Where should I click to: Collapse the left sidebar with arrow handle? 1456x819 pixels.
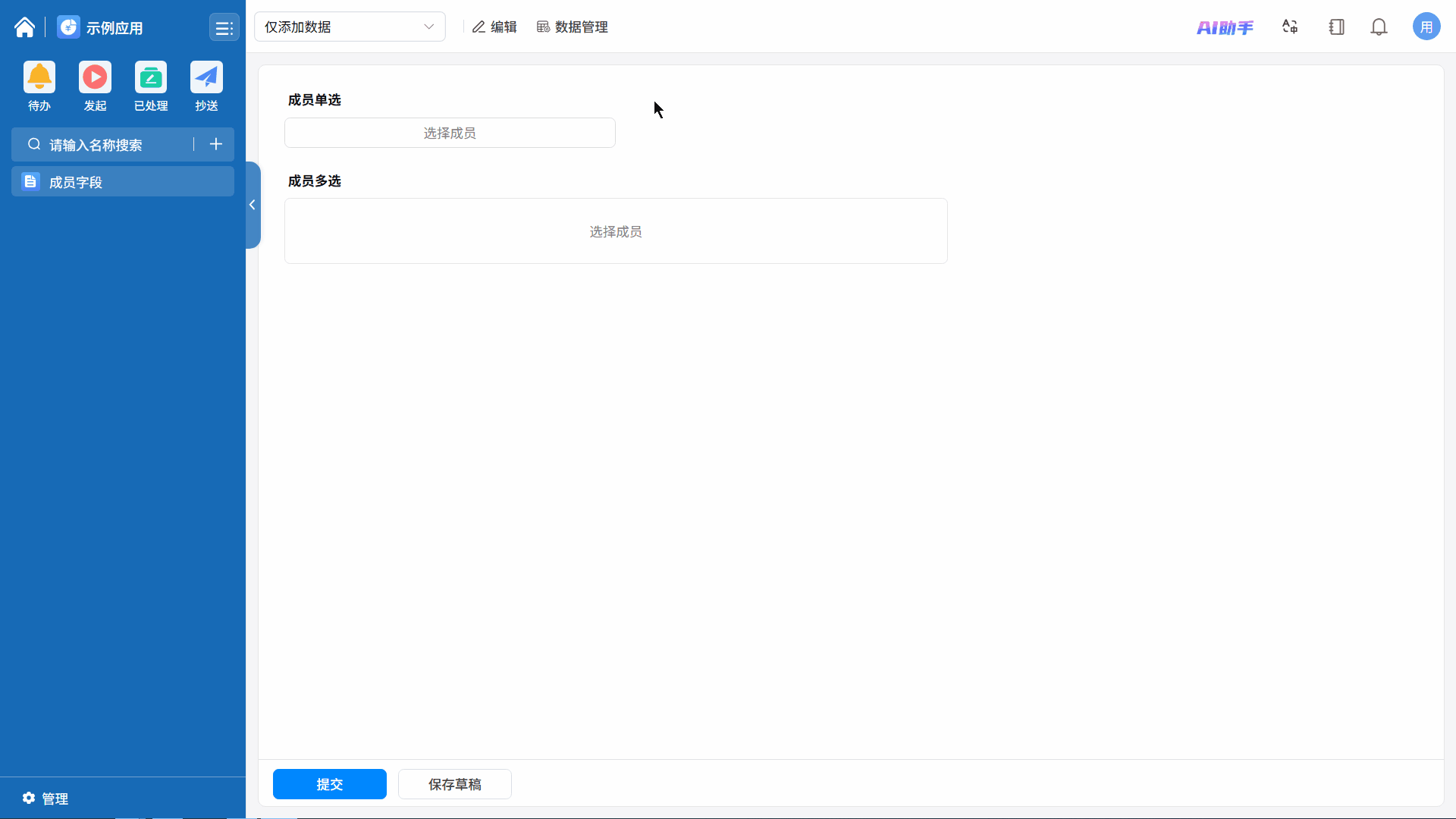click(253, 205)
